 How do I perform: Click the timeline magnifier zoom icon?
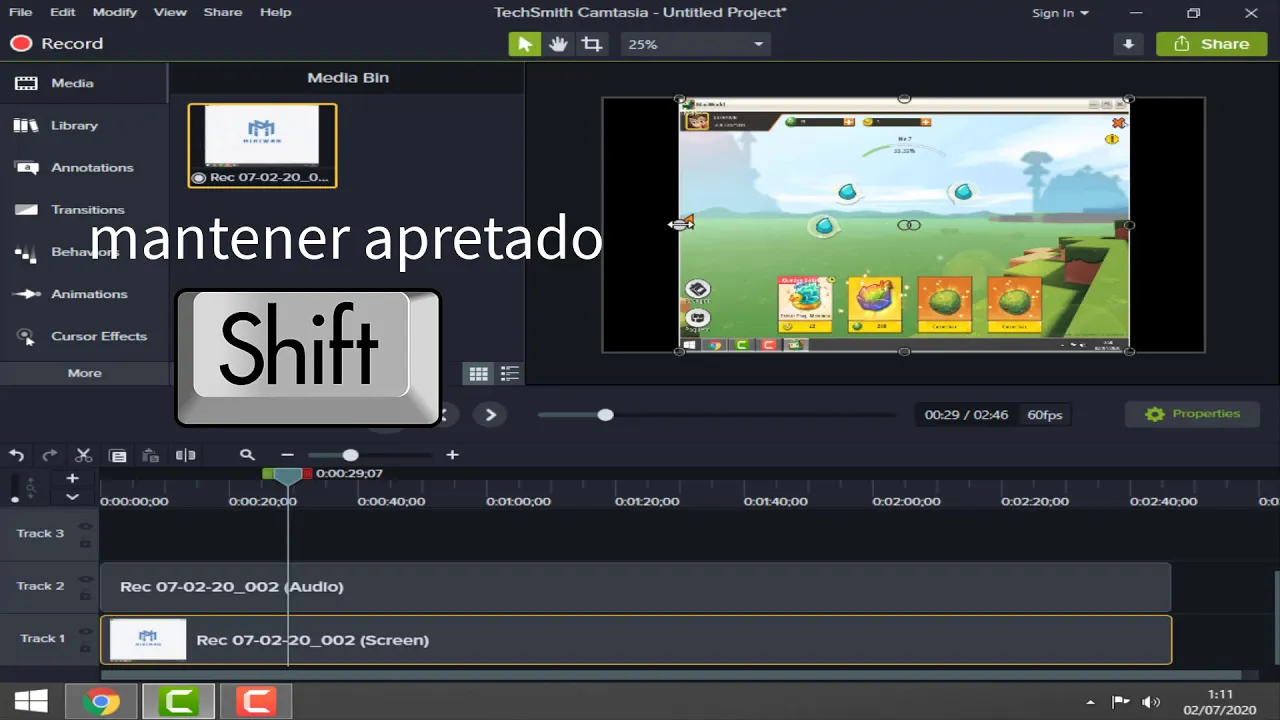247,455
